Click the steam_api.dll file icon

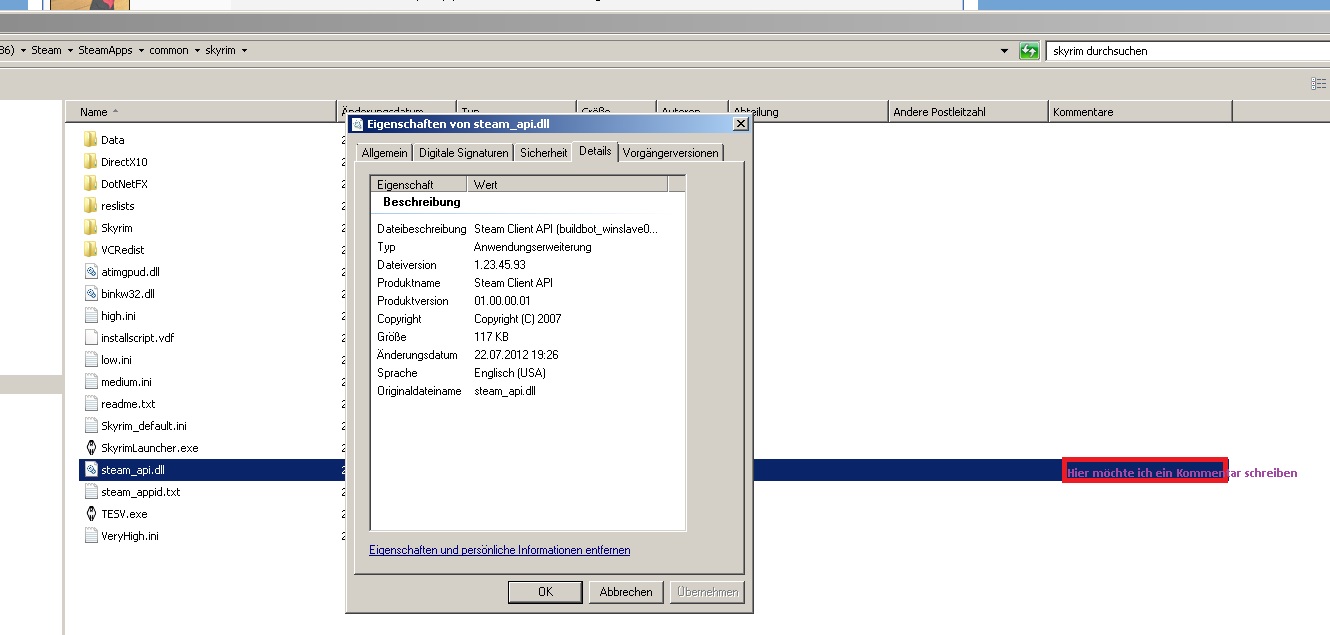pyautogui.click(x=90, y=469)
